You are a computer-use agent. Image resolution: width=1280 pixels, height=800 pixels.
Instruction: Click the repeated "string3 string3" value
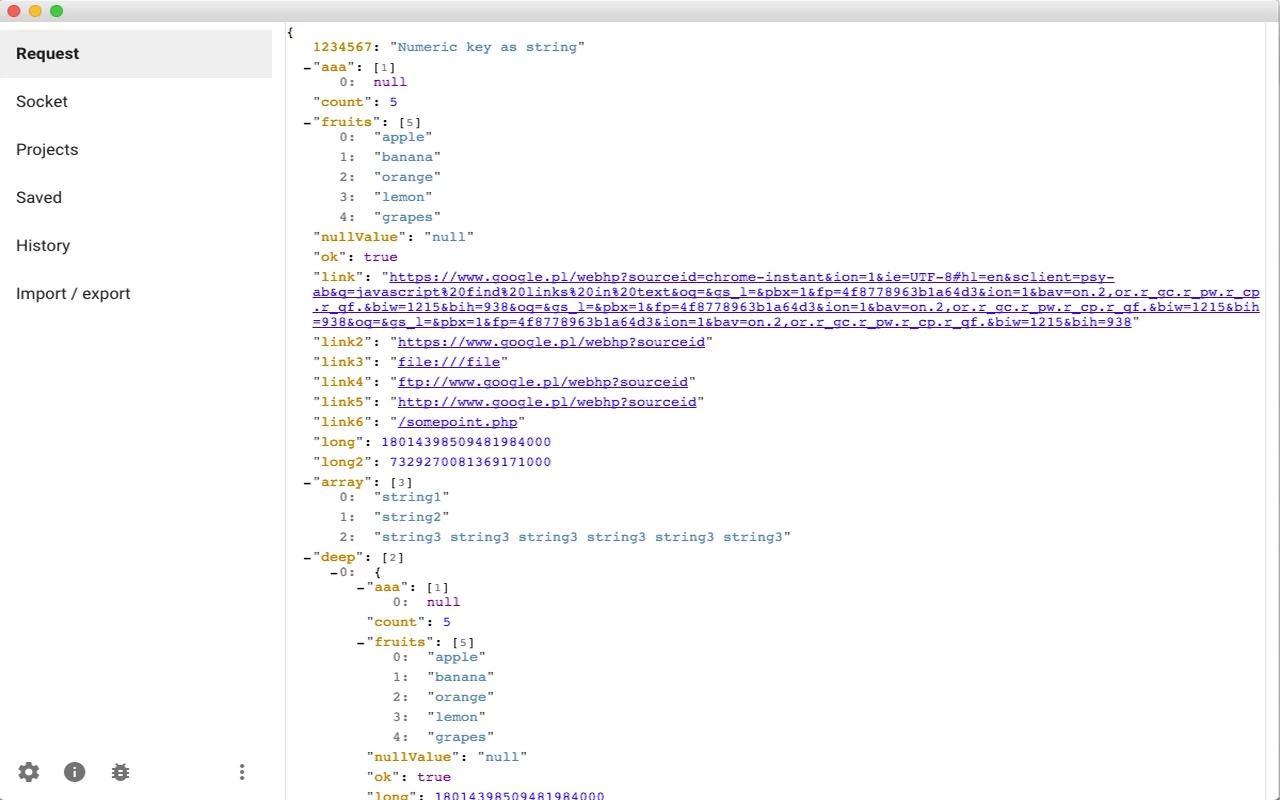pos(582,537)
